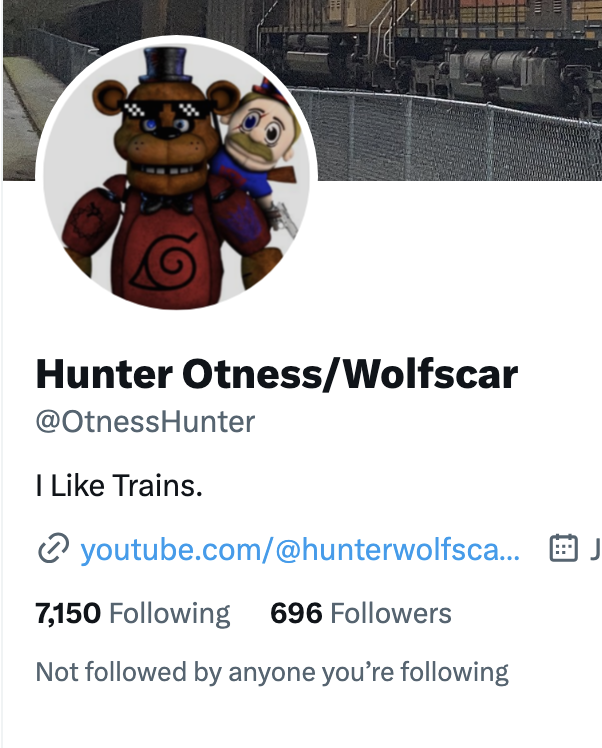The image size is (602, 748).
Task: Click the truncated joined date text
Action: click(596, 549)
